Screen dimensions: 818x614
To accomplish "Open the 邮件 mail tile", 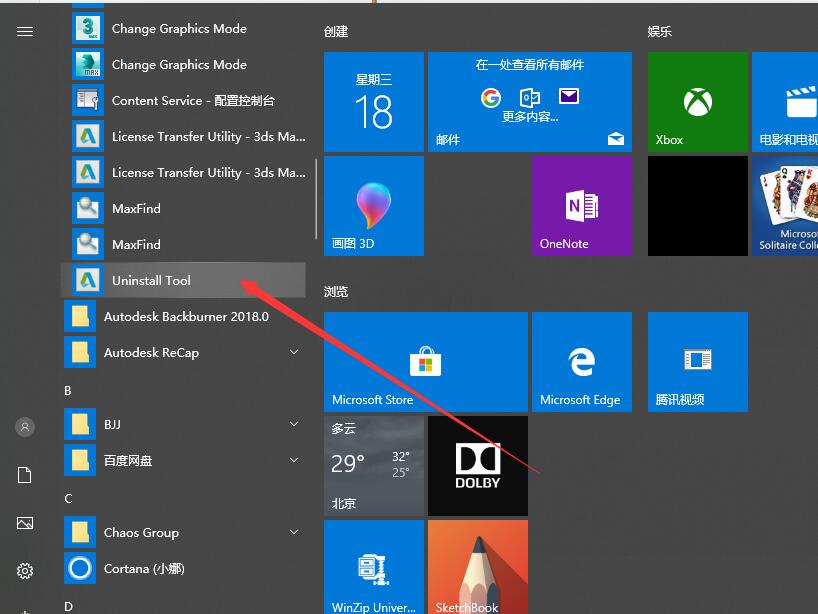I will (530, 102).
